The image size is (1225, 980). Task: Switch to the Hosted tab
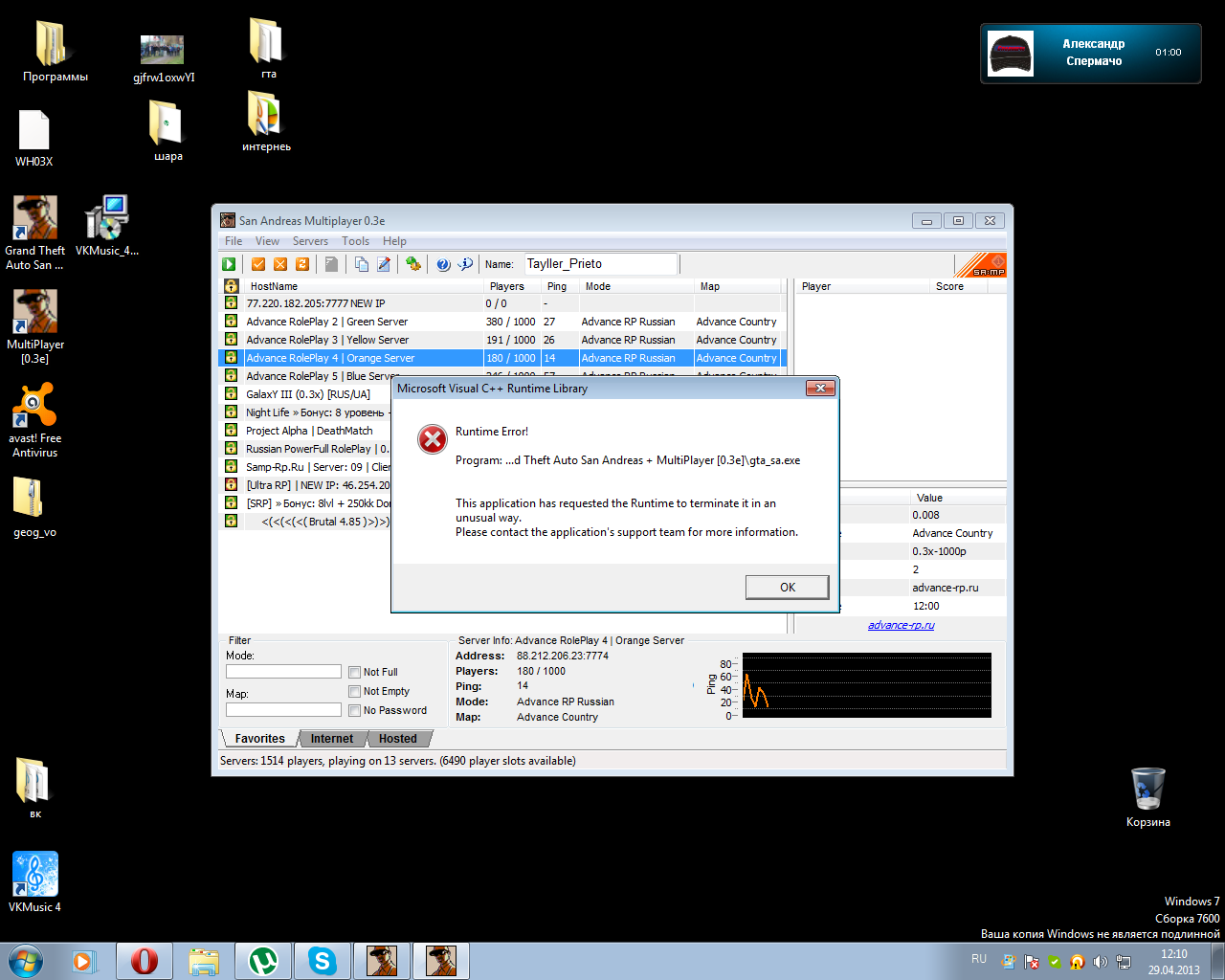(x=397, y=739)
